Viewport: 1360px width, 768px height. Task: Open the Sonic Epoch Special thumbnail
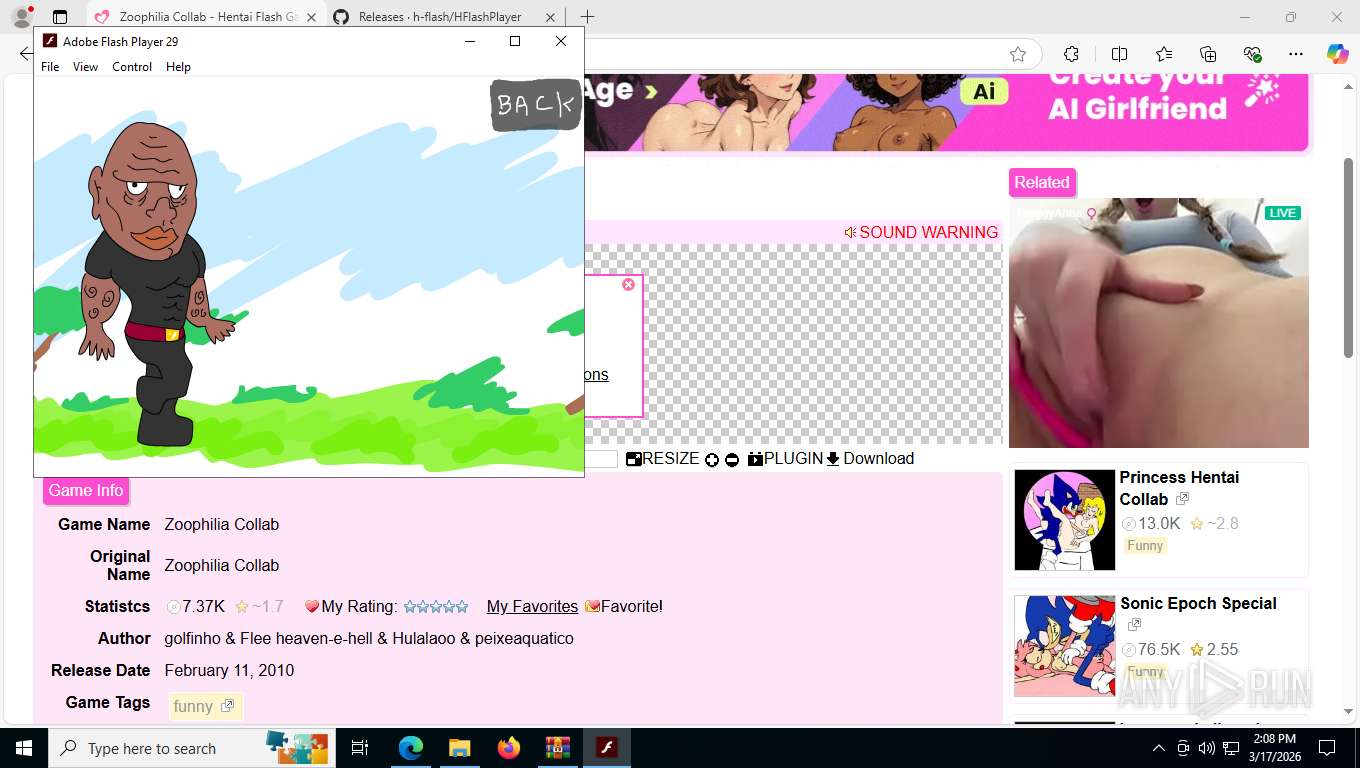1064,646
